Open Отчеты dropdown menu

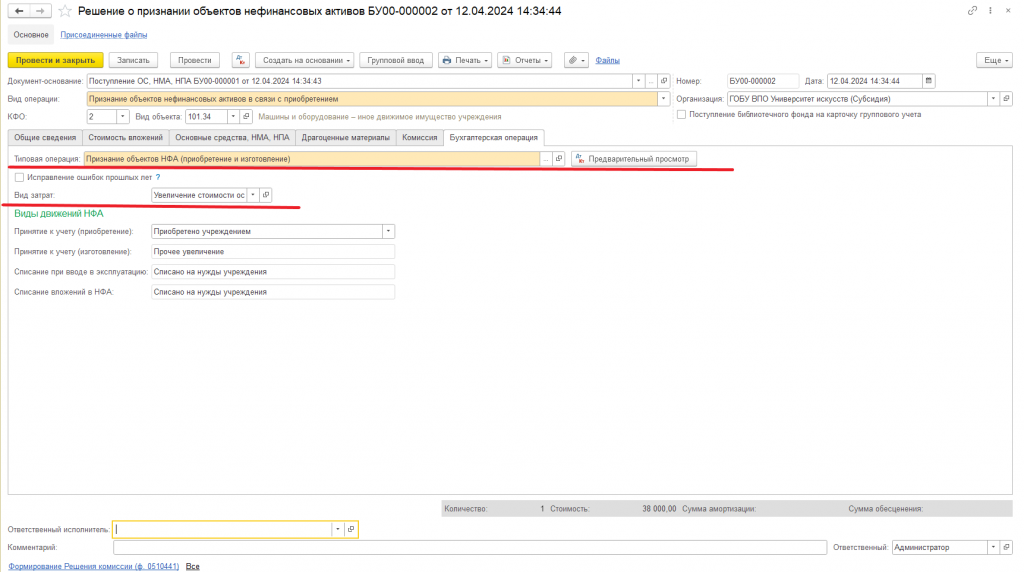524,60
